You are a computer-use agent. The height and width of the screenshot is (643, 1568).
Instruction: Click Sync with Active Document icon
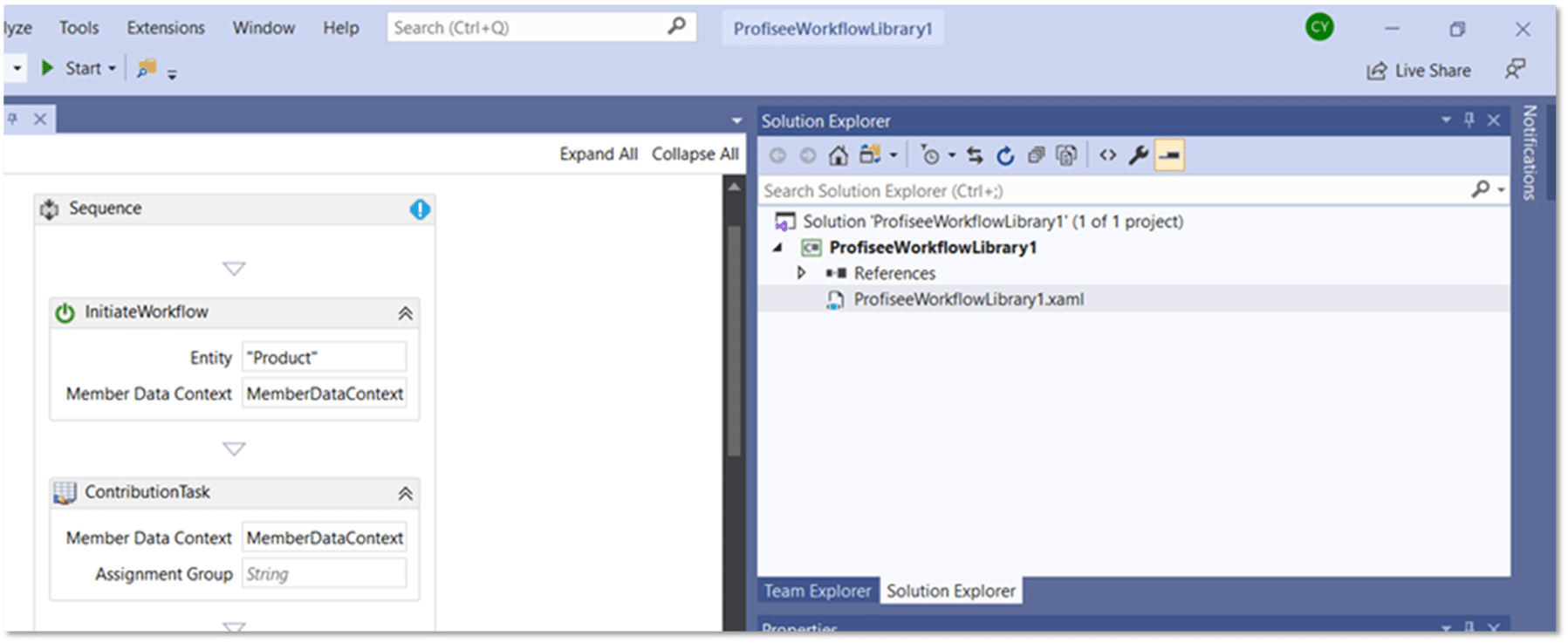pos(975,155)
